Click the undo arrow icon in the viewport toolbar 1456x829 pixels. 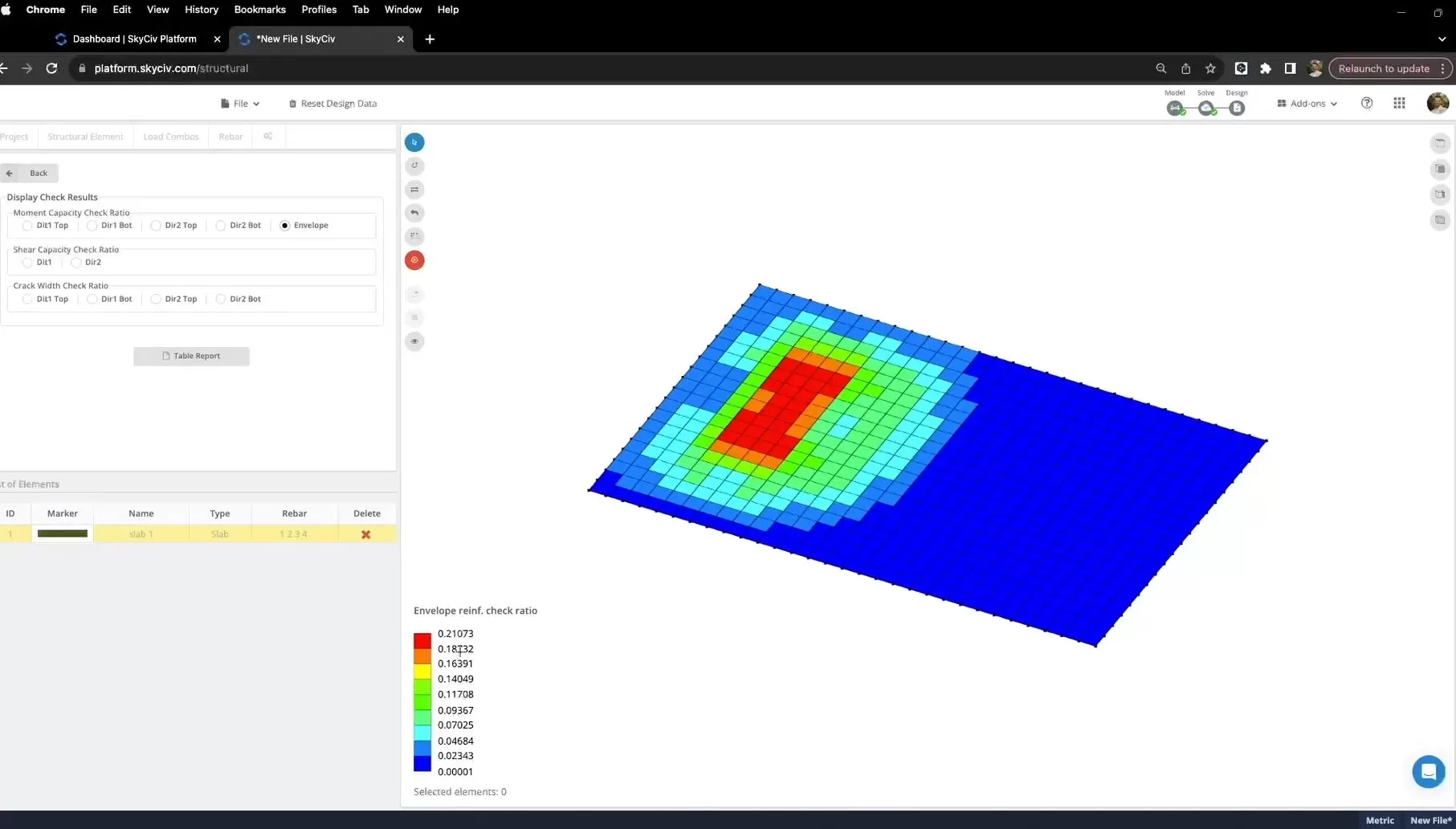(x=414, y=213)
